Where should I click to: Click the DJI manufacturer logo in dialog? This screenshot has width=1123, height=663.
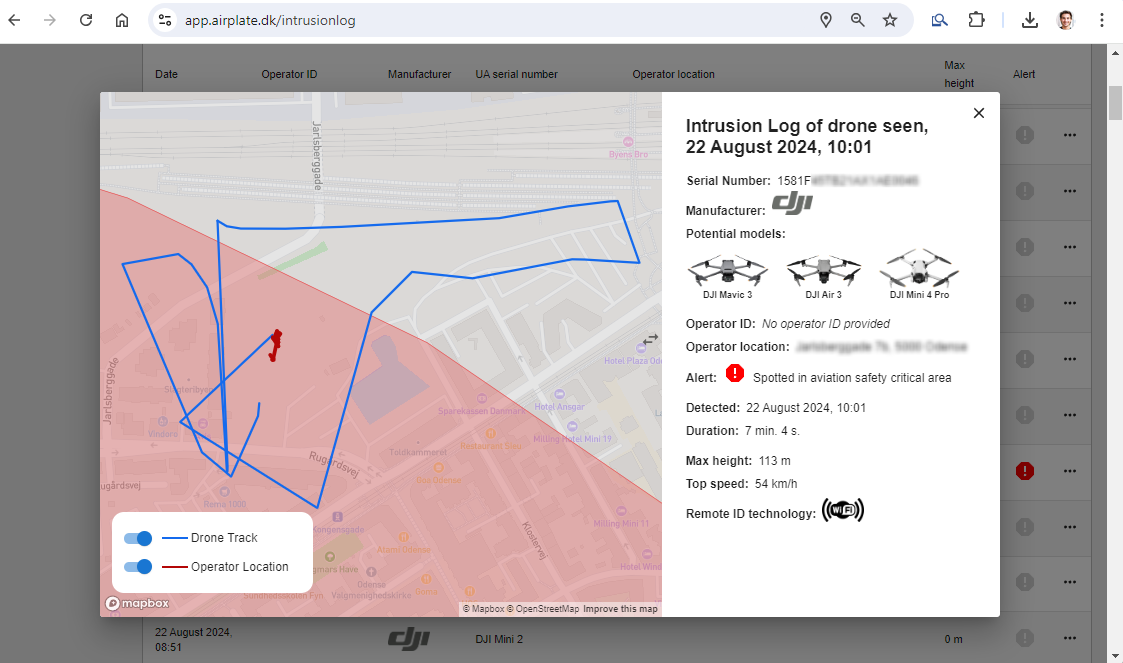pos(792,204)
